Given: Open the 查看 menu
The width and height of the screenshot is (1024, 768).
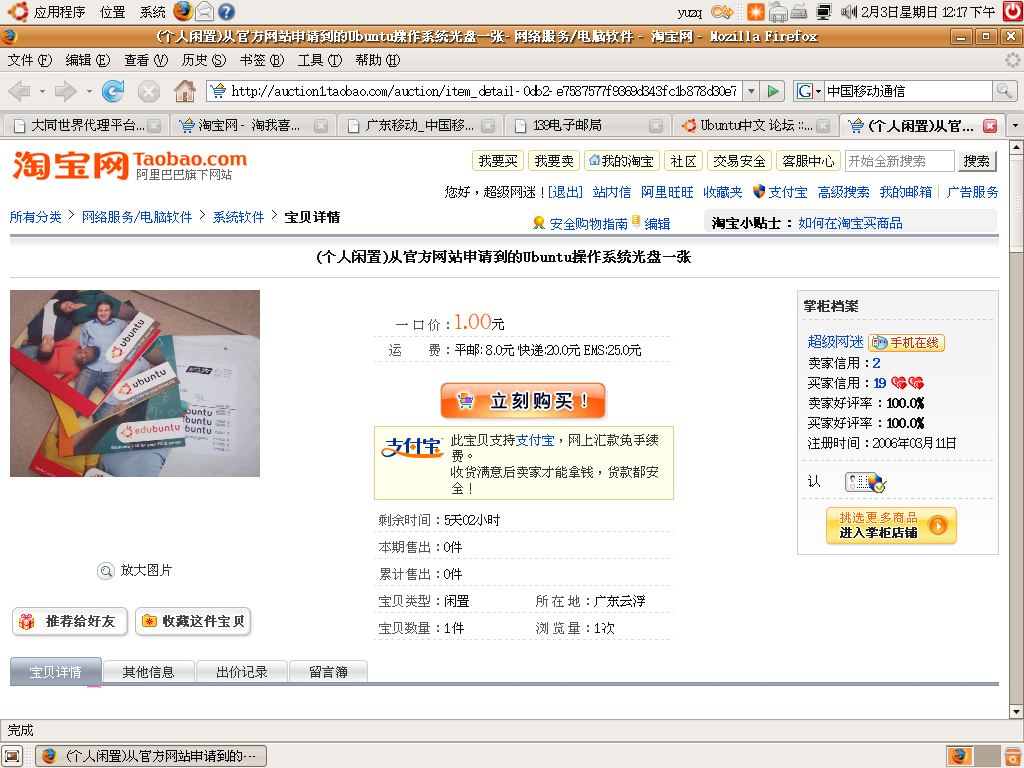Looking at the screenshot, I should click(146, 60).
